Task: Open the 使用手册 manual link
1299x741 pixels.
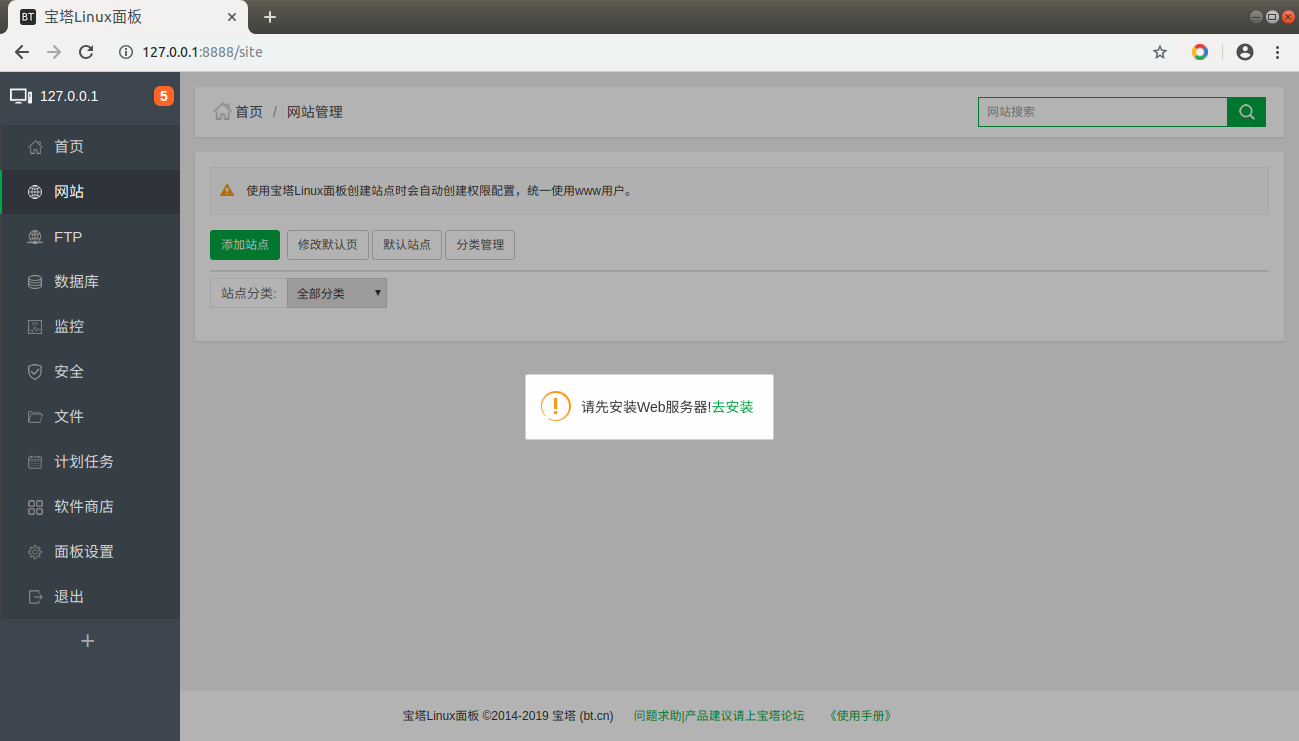Action: 859,715
